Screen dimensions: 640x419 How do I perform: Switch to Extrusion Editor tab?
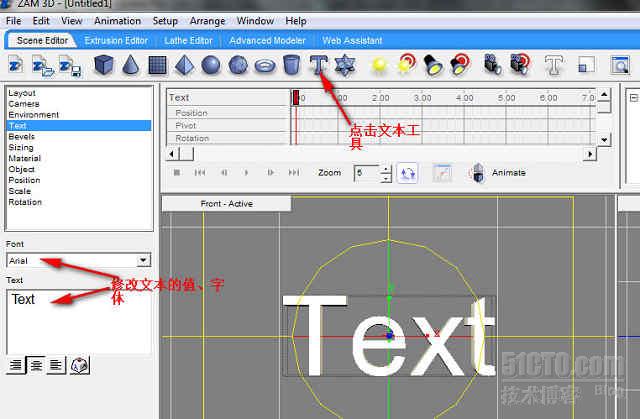coord(116,41)
